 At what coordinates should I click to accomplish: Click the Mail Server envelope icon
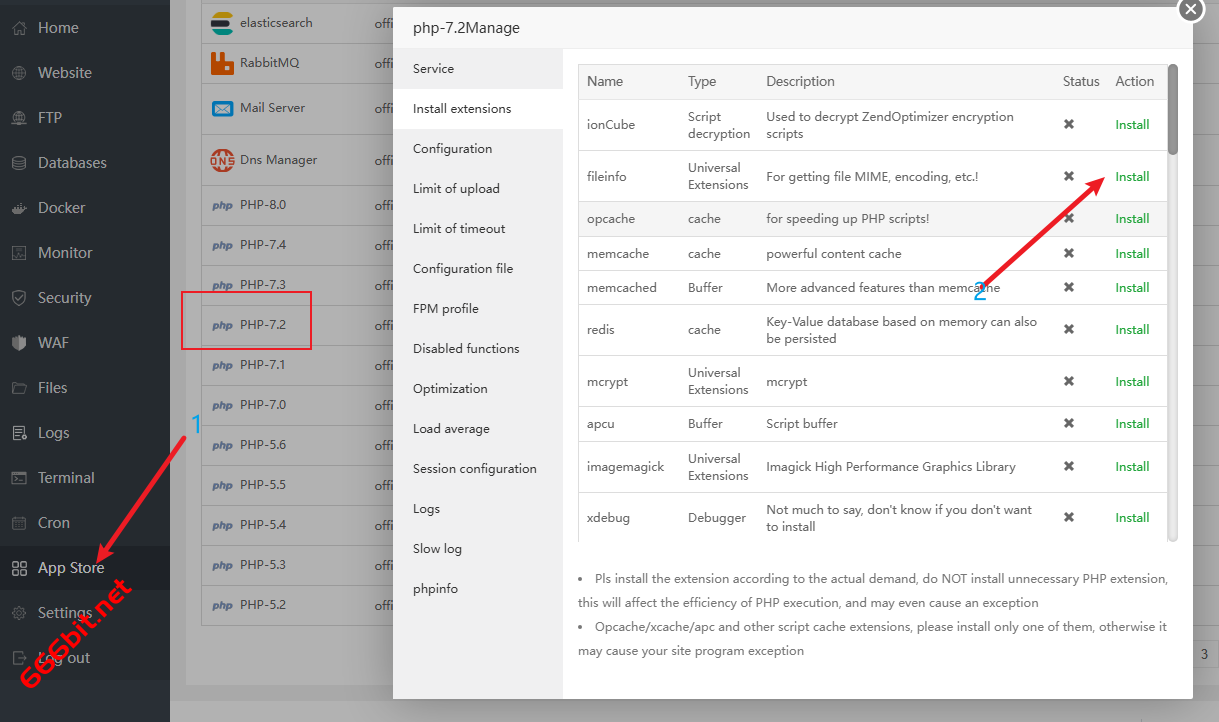(x=222, y=108)
